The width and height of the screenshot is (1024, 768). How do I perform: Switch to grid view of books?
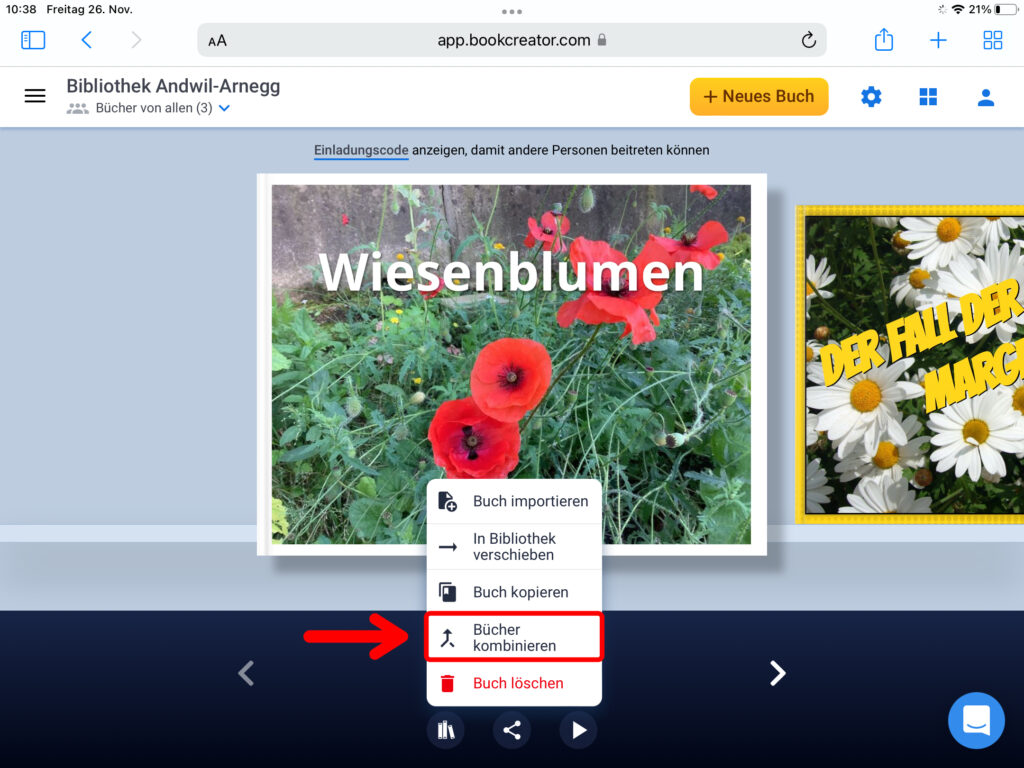pyautogui.click(x=929, y=97)
